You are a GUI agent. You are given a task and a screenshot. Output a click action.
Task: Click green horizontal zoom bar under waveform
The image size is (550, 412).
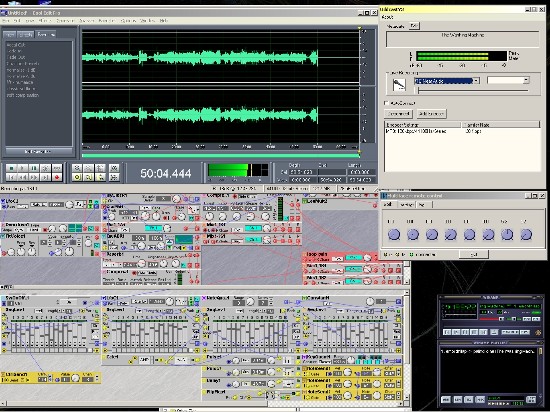(221, 155)
